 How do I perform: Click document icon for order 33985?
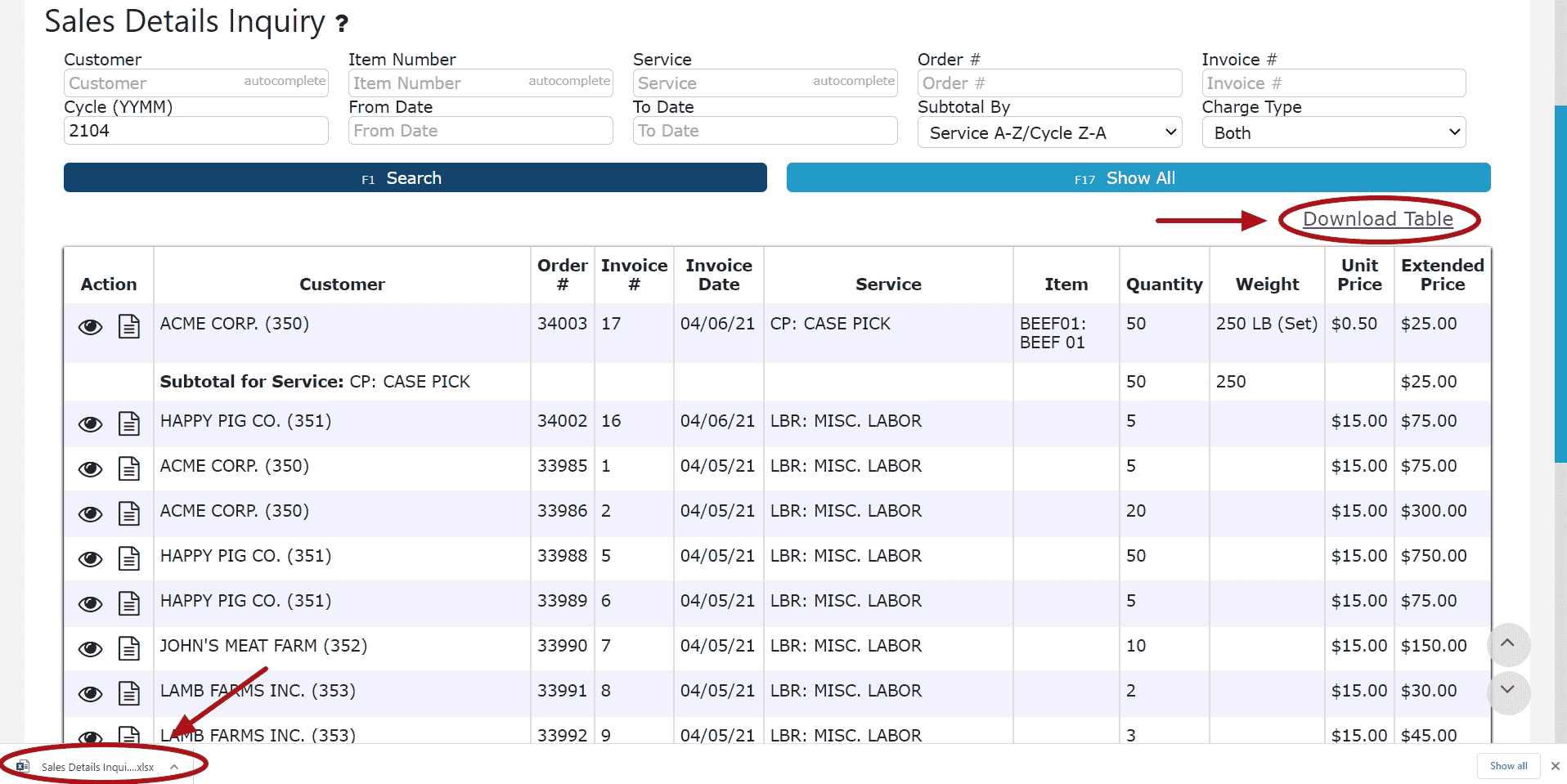129,468
